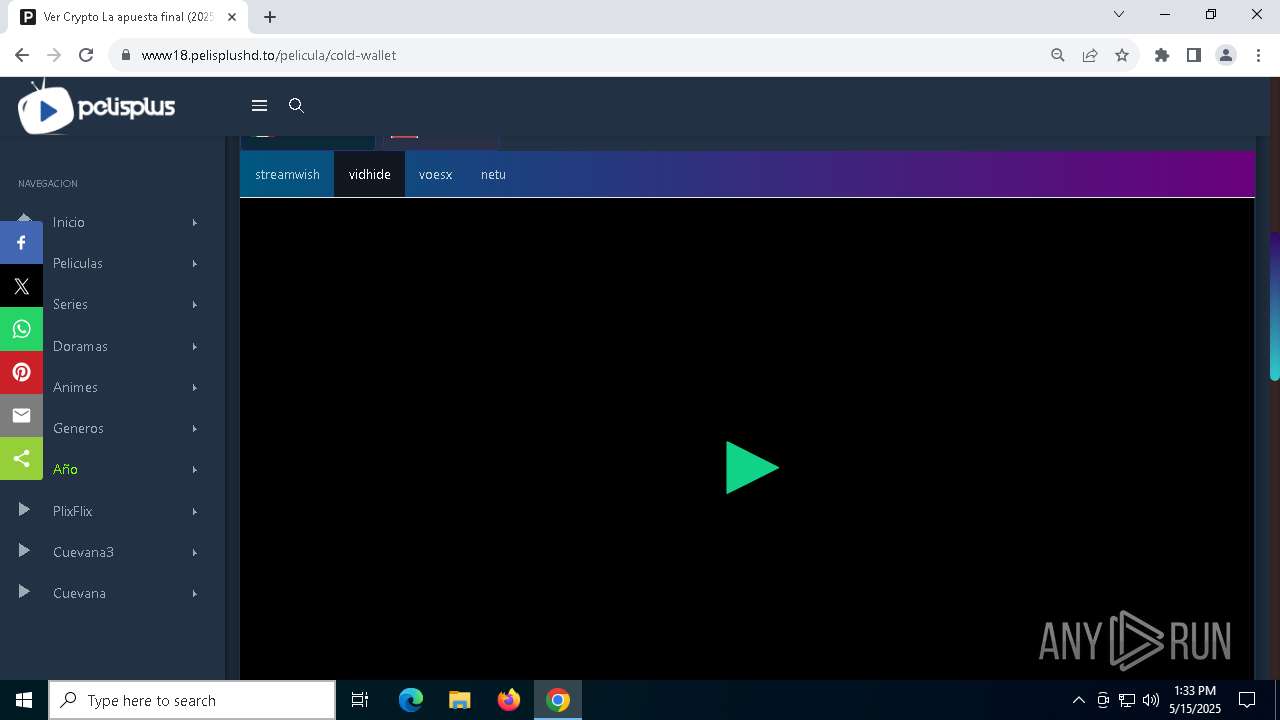Go back in browser
The width and height of the screenshot is (1280, 720).
pyautogui.click(x=22, y=55)
